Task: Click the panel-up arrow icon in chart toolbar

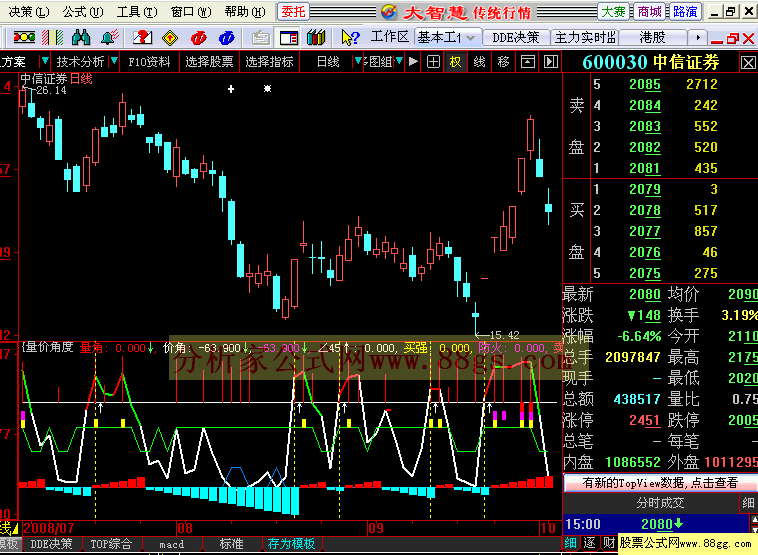Action: 527,61
